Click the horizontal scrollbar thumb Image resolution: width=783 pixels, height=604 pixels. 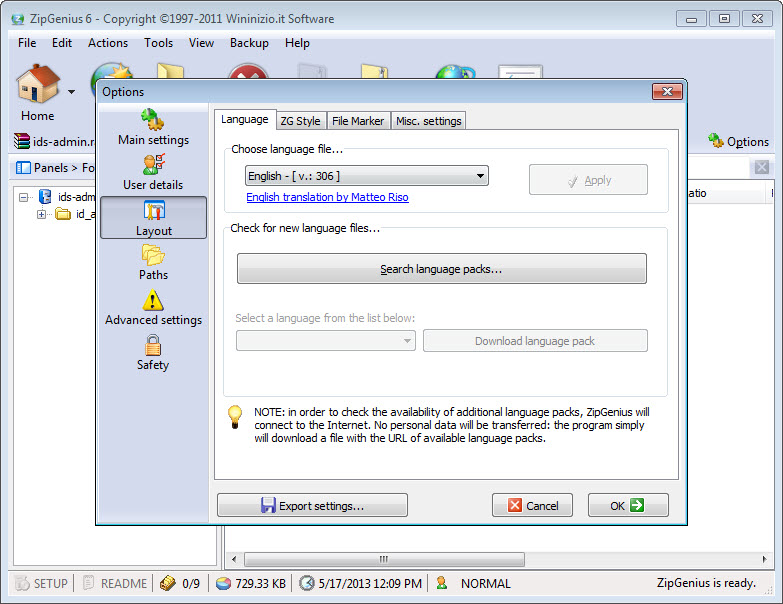384,559
